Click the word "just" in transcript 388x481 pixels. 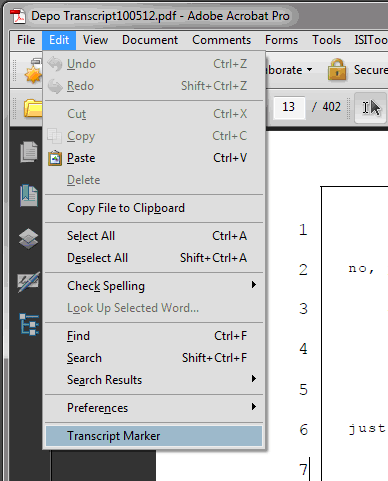(x=367, y=428)
